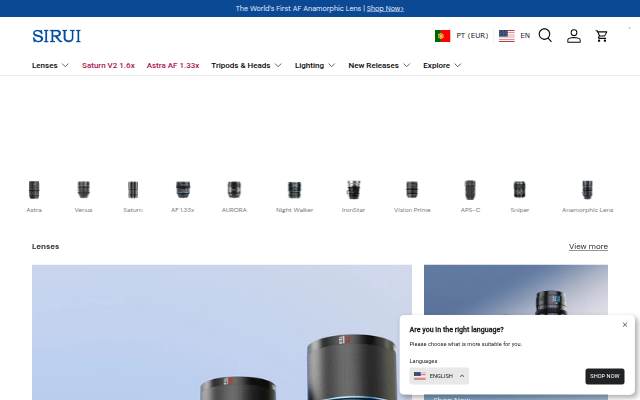Image resolution: width=640 pixels, height=400 pixels.
Task: Open the Lighting menu label
Action: click(x=309, y=65)
